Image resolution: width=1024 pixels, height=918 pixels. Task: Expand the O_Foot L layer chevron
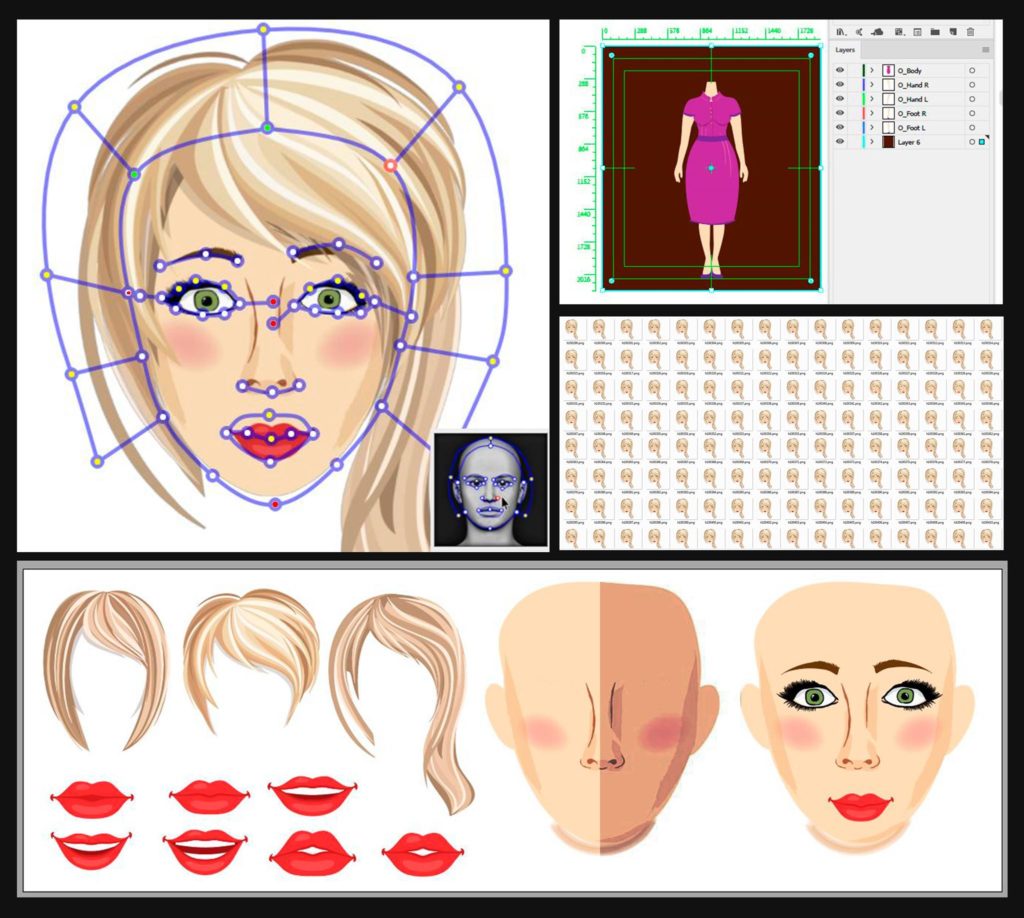point(872,127)
